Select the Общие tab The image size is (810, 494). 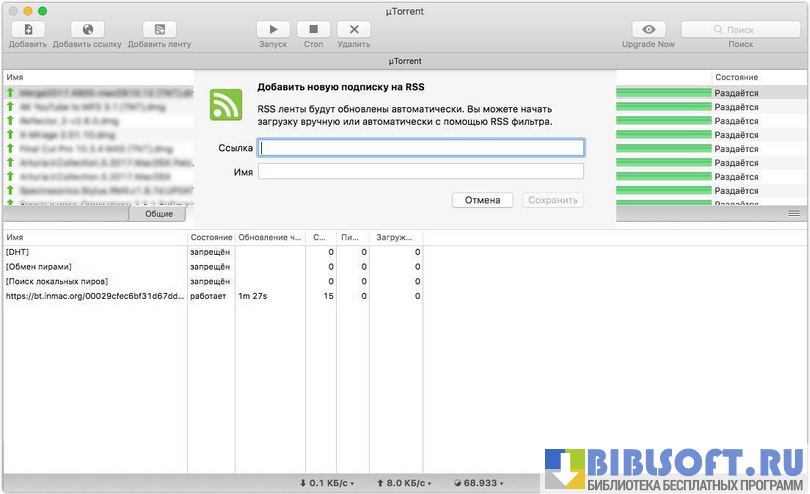pos(158,214)
